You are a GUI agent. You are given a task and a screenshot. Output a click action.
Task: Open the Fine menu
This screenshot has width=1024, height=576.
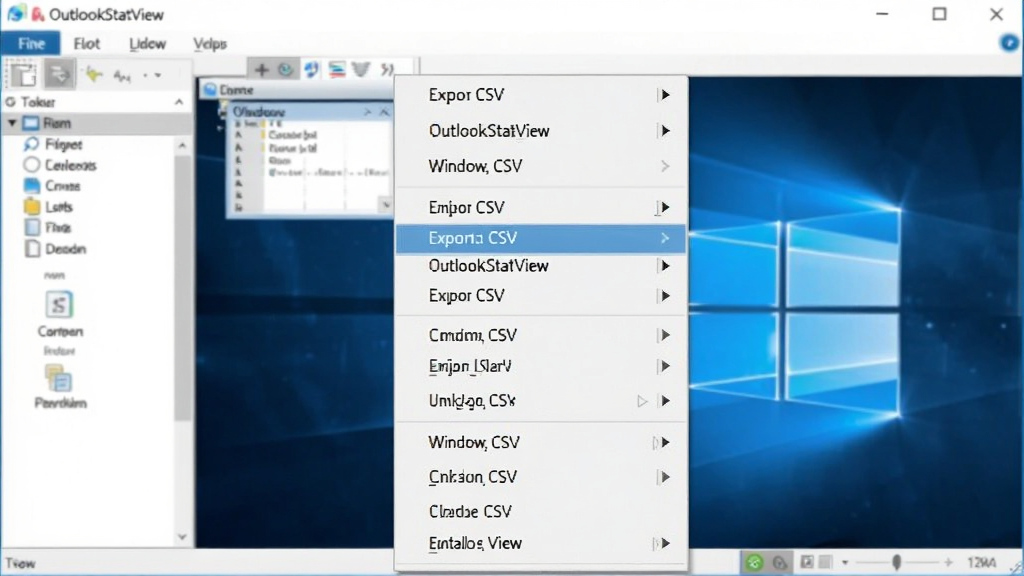tap(31, 44)
